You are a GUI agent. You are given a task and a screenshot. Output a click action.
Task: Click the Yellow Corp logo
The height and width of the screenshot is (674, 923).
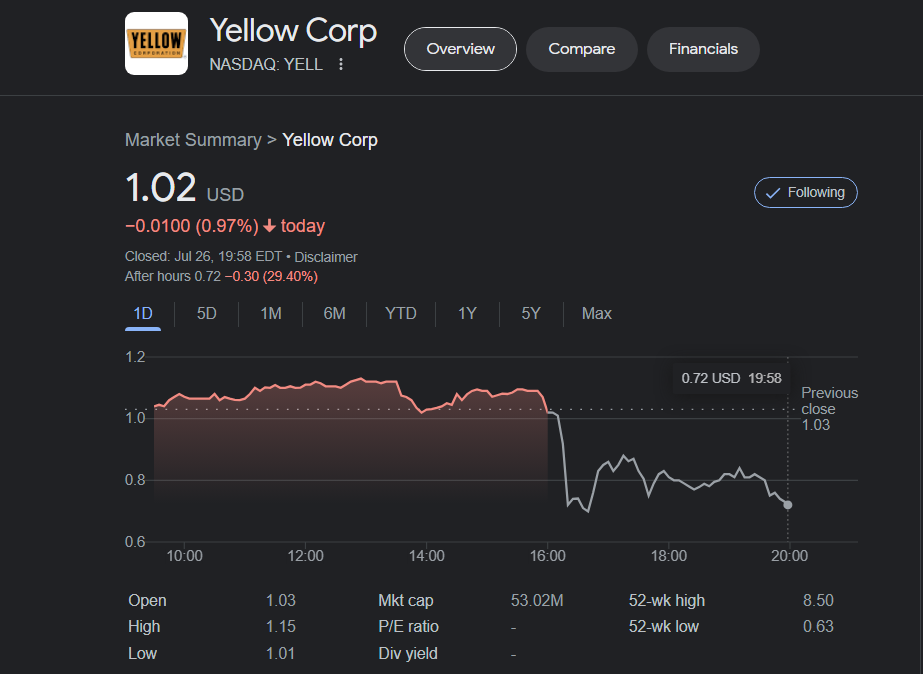pos(156,44)
